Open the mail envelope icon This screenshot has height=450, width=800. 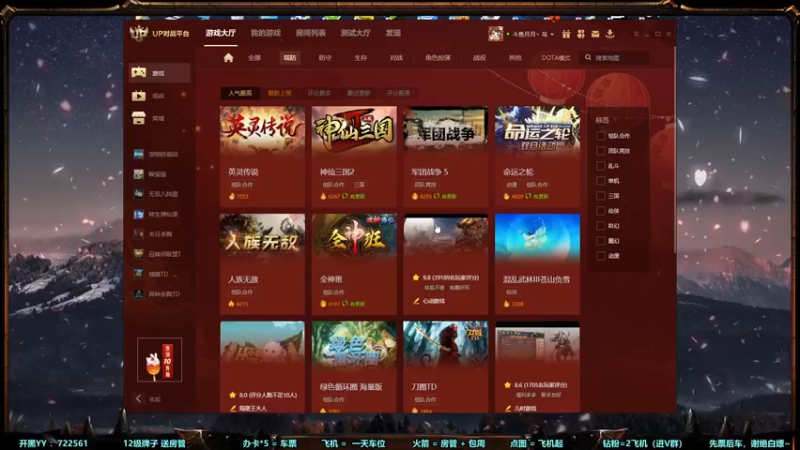[595, 34]
